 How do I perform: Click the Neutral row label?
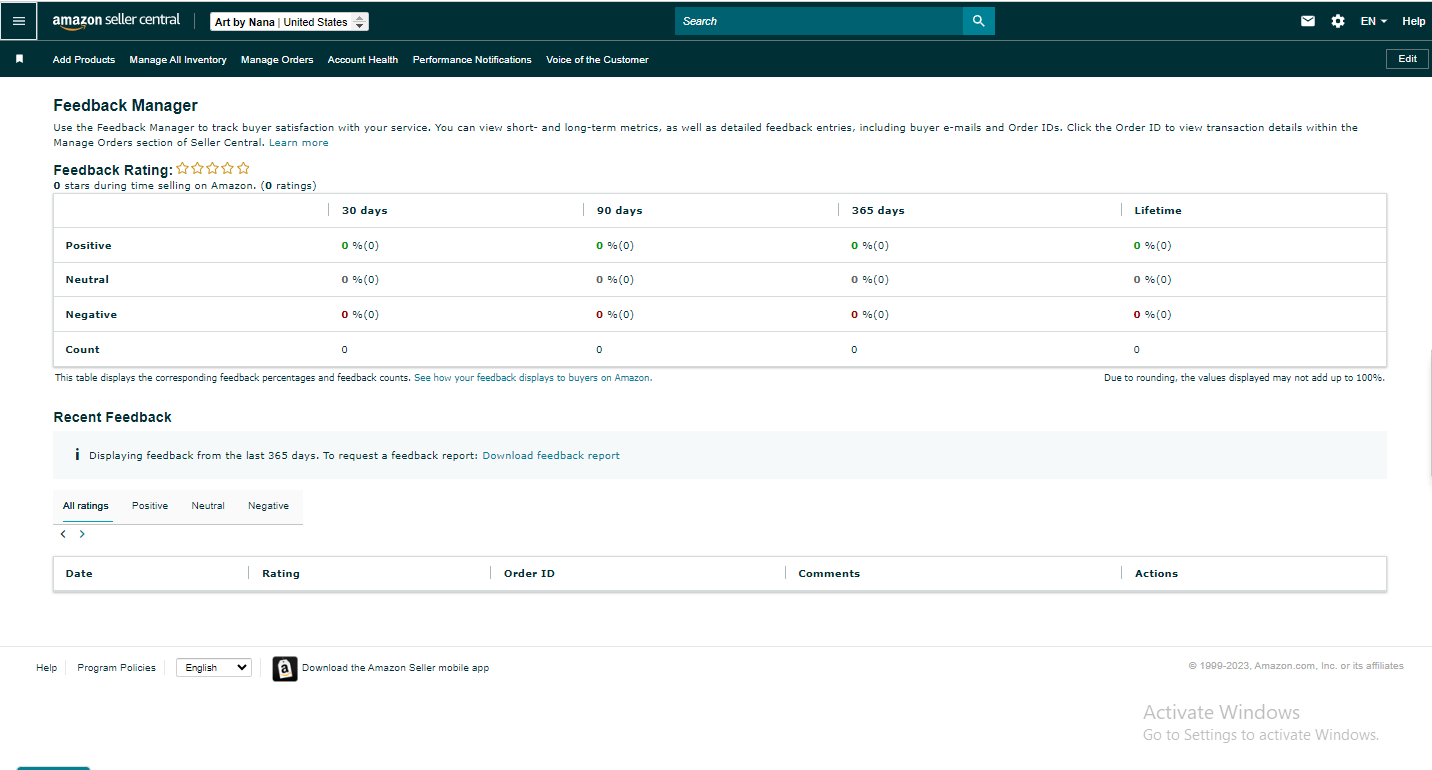pyautogui.click(x=87, y=280)
